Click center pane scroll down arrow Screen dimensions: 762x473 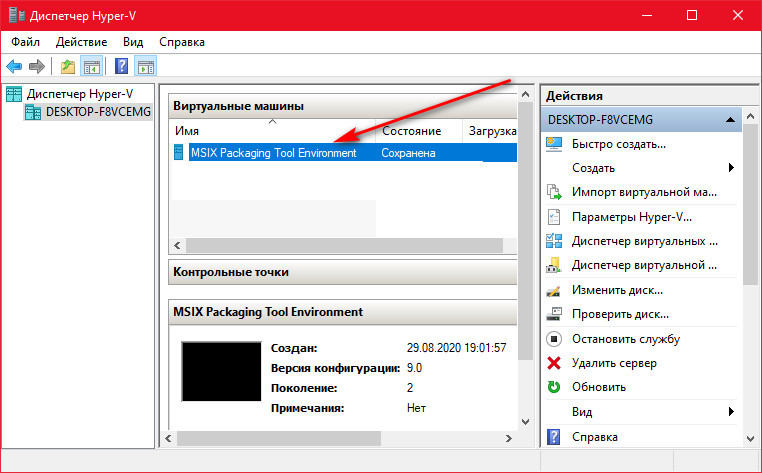click(525, 421)
